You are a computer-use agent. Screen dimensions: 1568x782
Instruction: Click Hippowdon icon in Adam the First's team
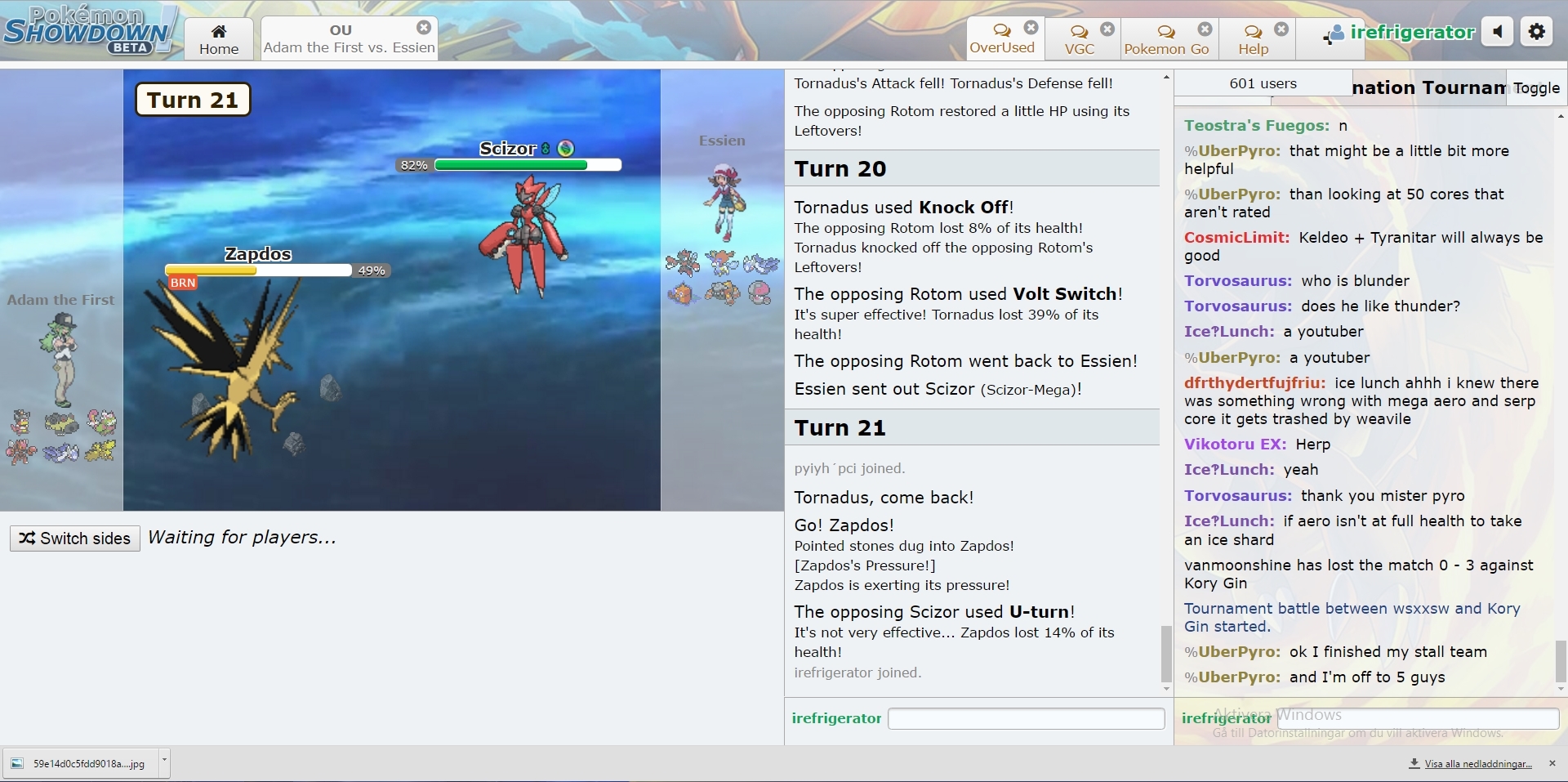pyautogui.click(x=61, y=422)
